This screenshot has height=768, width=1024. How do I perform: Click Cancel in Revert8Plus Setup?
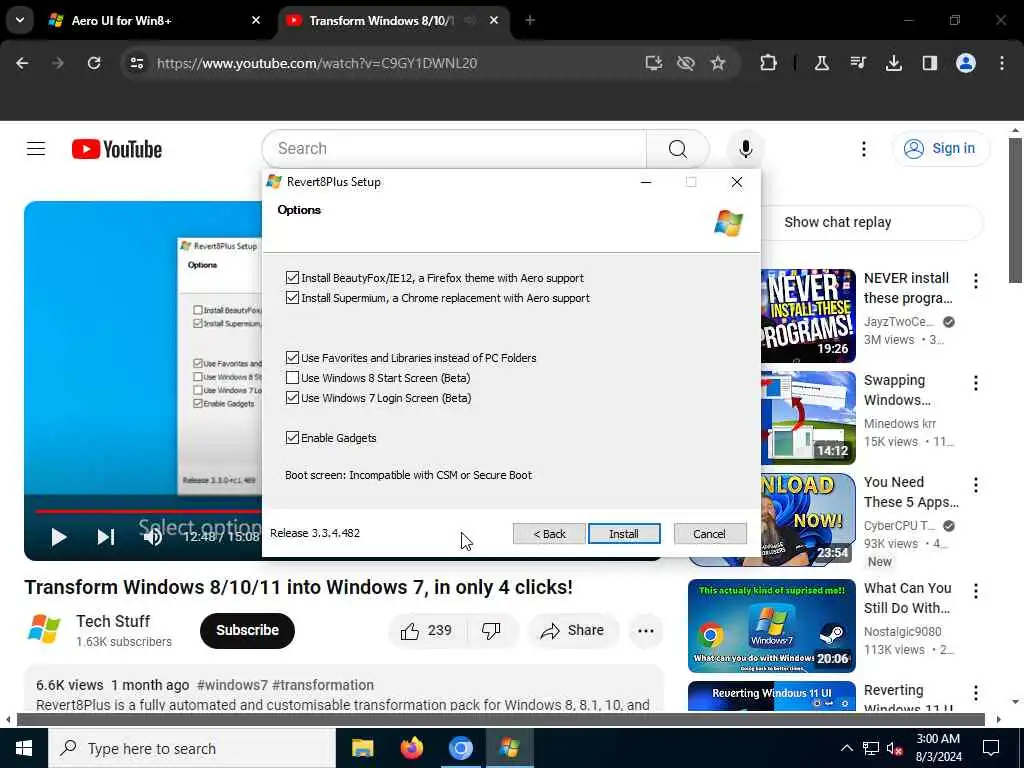pos(709,534)
